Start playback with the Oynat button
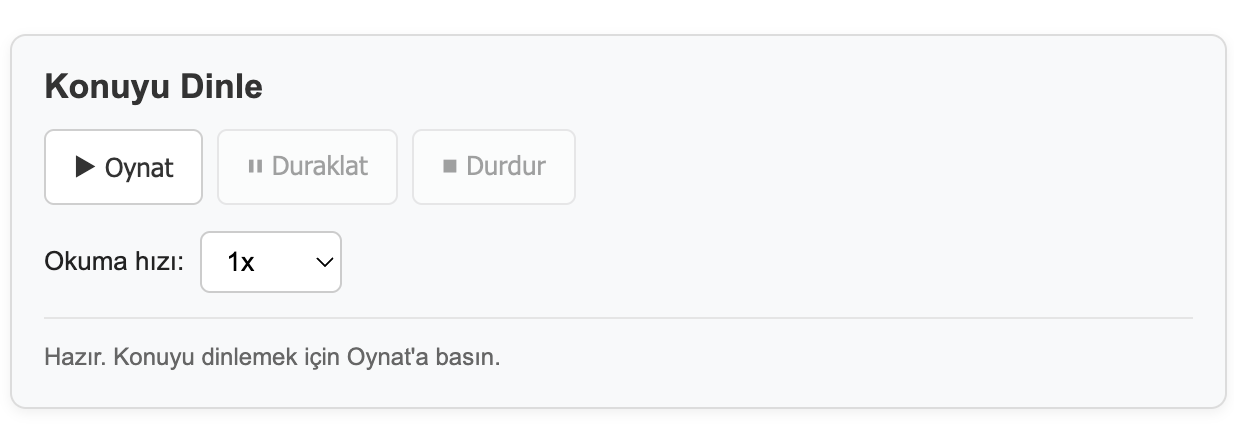 click(x=124, y=167)
